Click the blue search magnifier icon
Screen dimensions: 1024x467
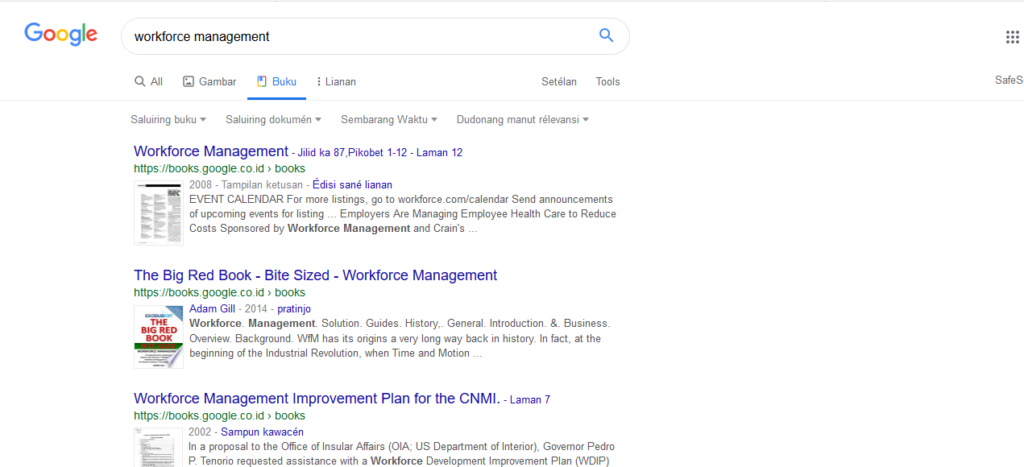tap(606, 35)
